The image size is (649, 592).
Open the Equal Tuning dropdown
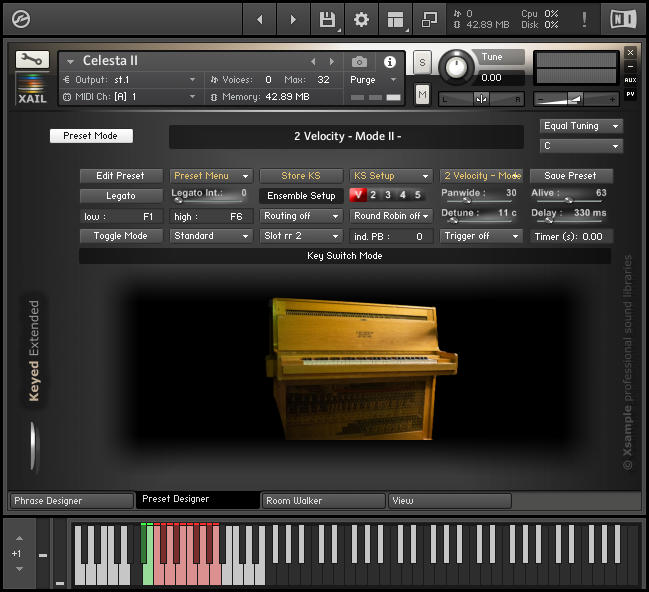point(581,126)
